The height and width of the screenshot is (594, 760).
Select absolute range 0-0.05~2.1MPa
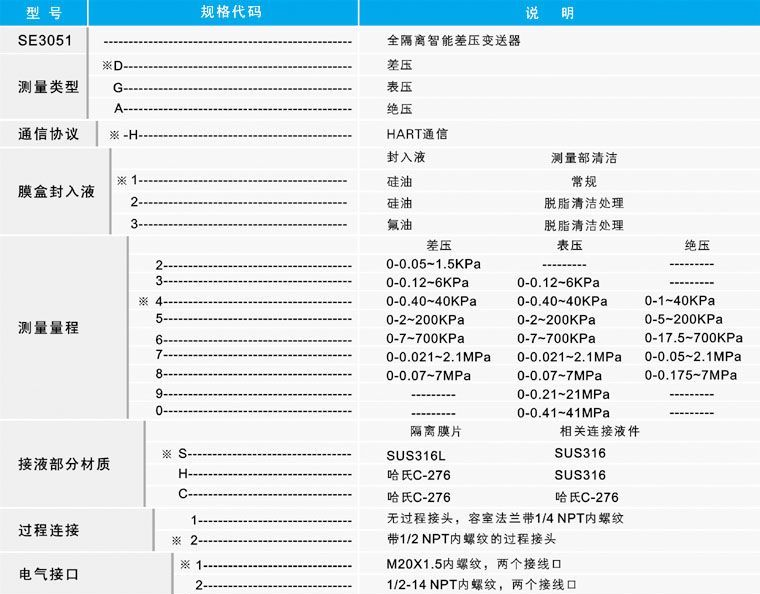click(693, 357)
